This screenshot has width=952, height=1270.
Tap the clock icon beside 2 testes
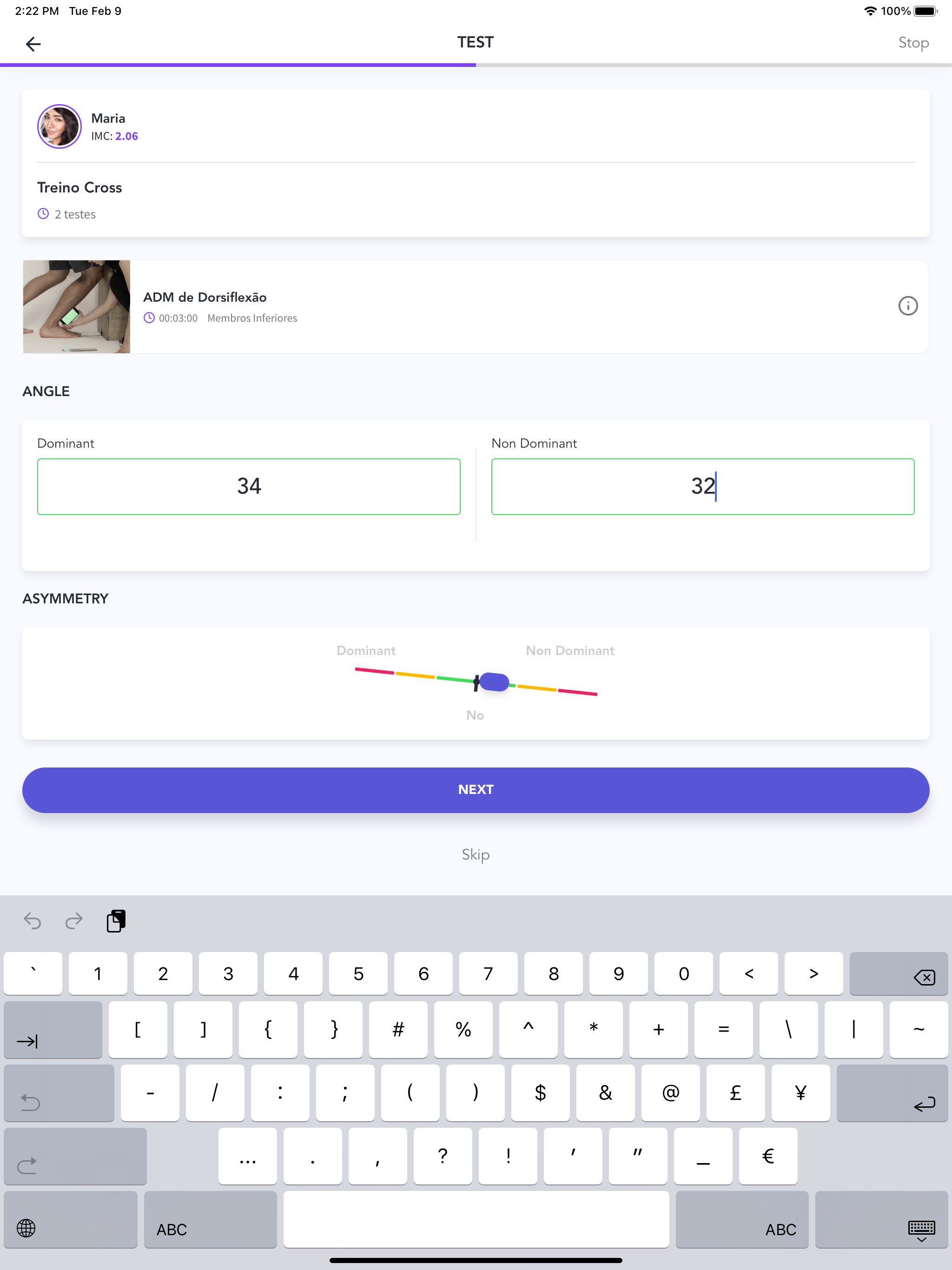coord(43,213)
